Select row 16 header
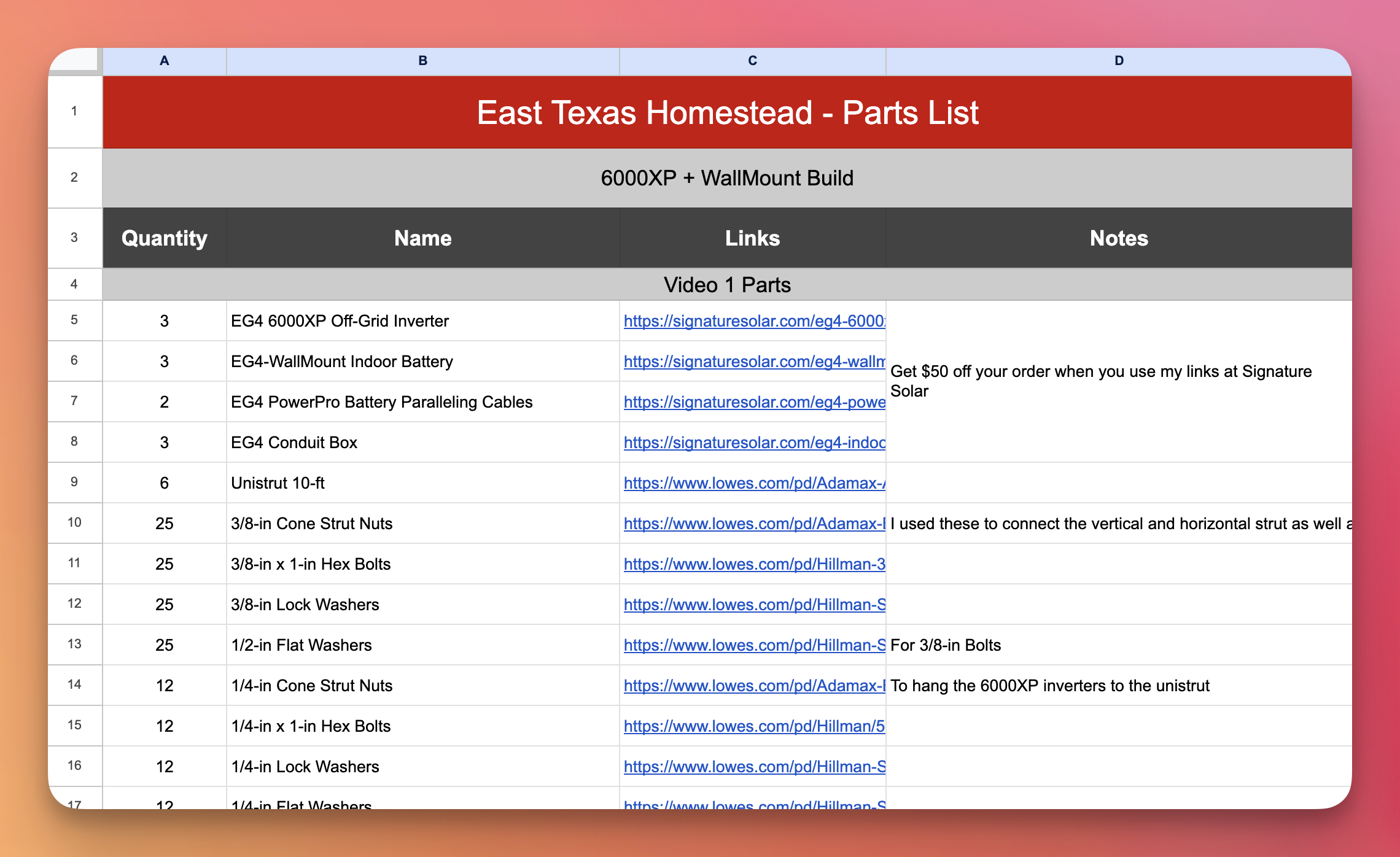The height and width of the screenshot is (857, 1400). tap(74, 766)
